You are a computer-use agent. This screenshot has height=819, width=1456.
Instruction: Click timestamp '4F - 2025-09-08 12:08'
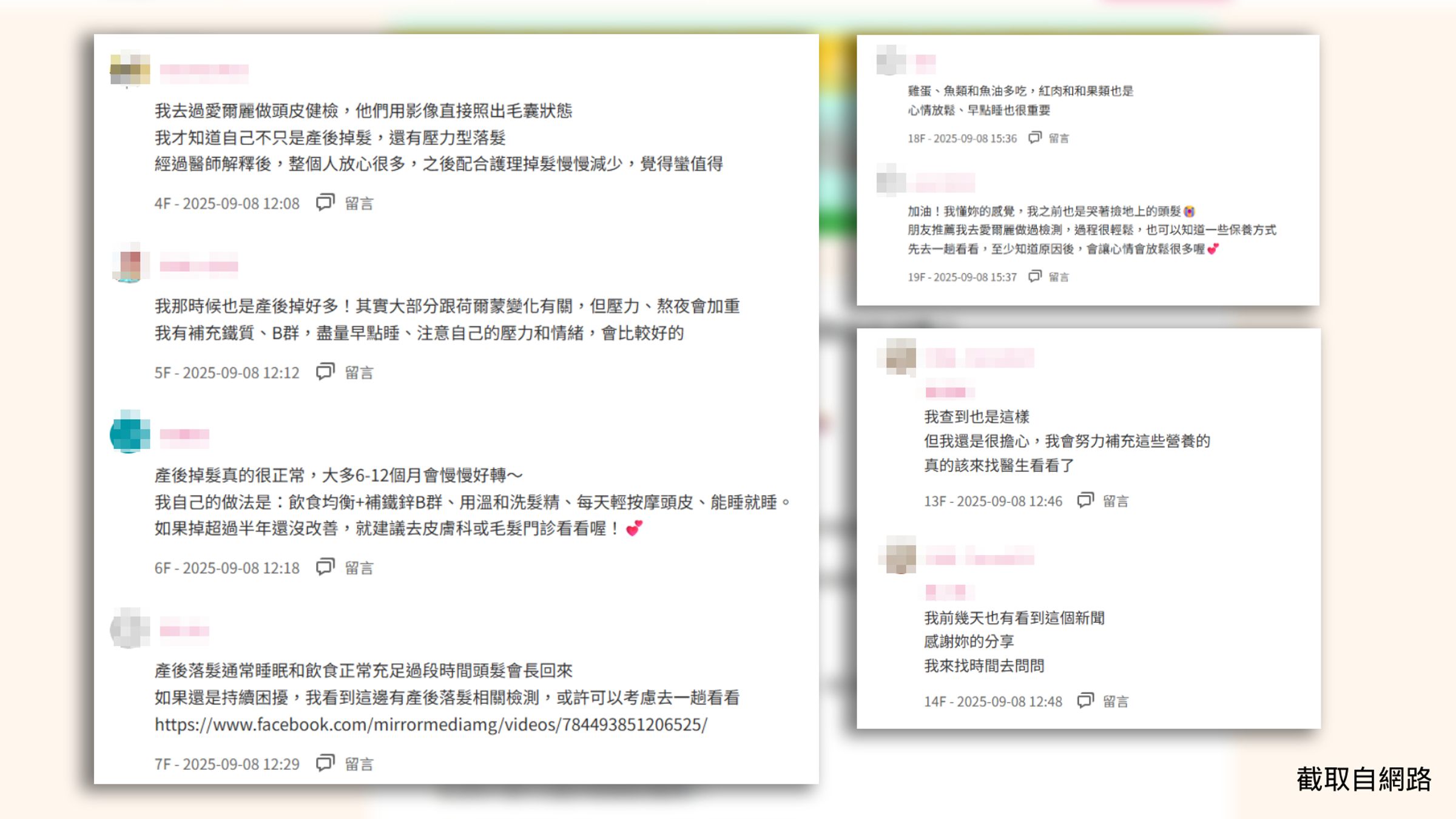pos(227,203)
